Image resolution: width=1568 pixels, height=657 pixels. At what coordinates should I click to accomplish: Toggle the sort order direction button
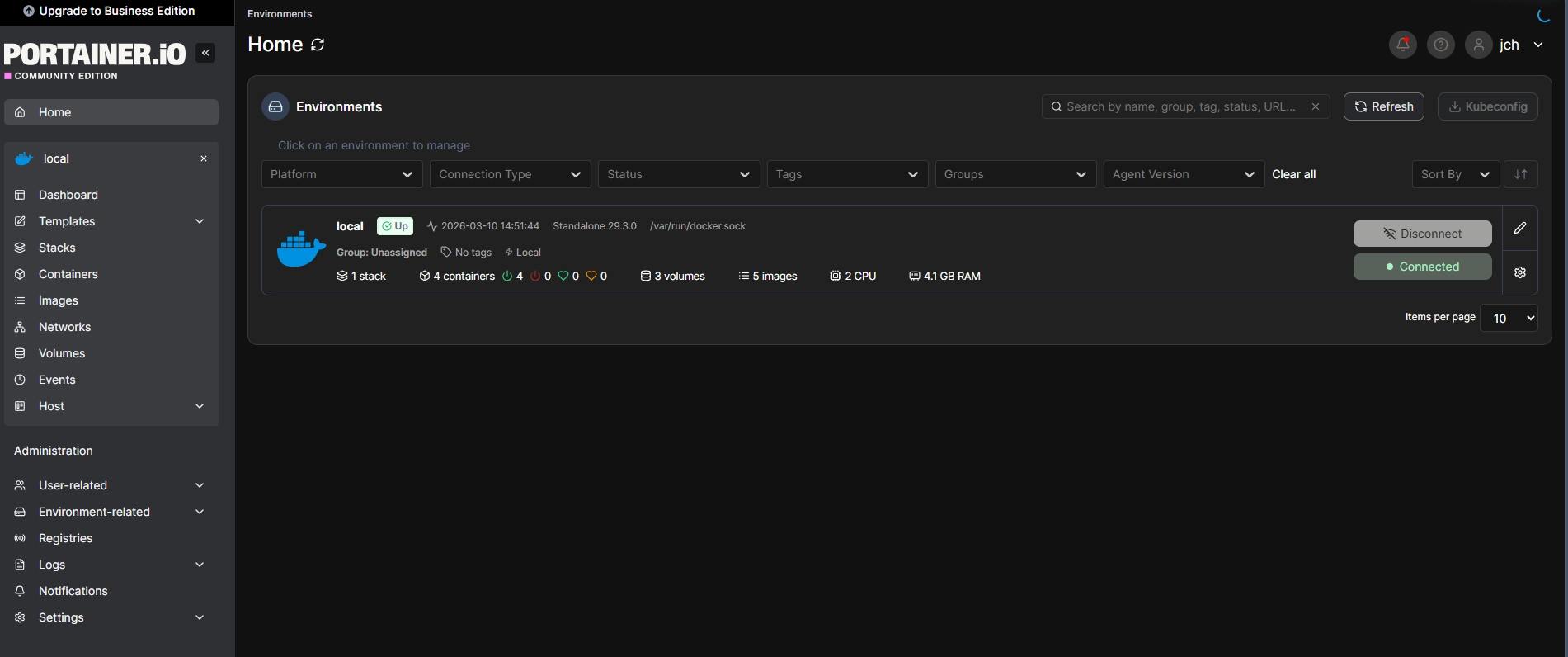pyautogui.click(x=1520, y=174)
